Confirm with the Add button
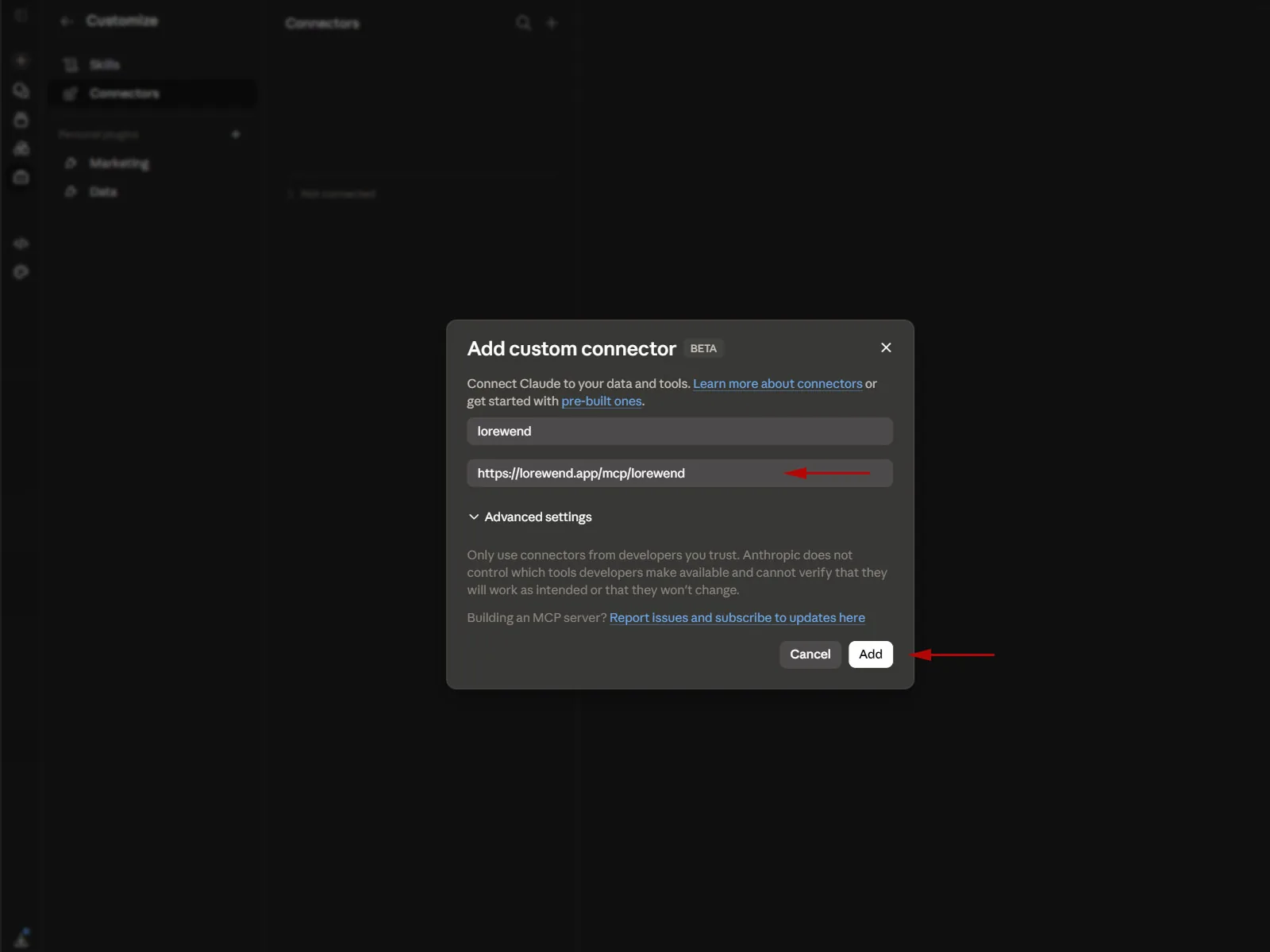1270x952 pixels. tap(870, 654)
